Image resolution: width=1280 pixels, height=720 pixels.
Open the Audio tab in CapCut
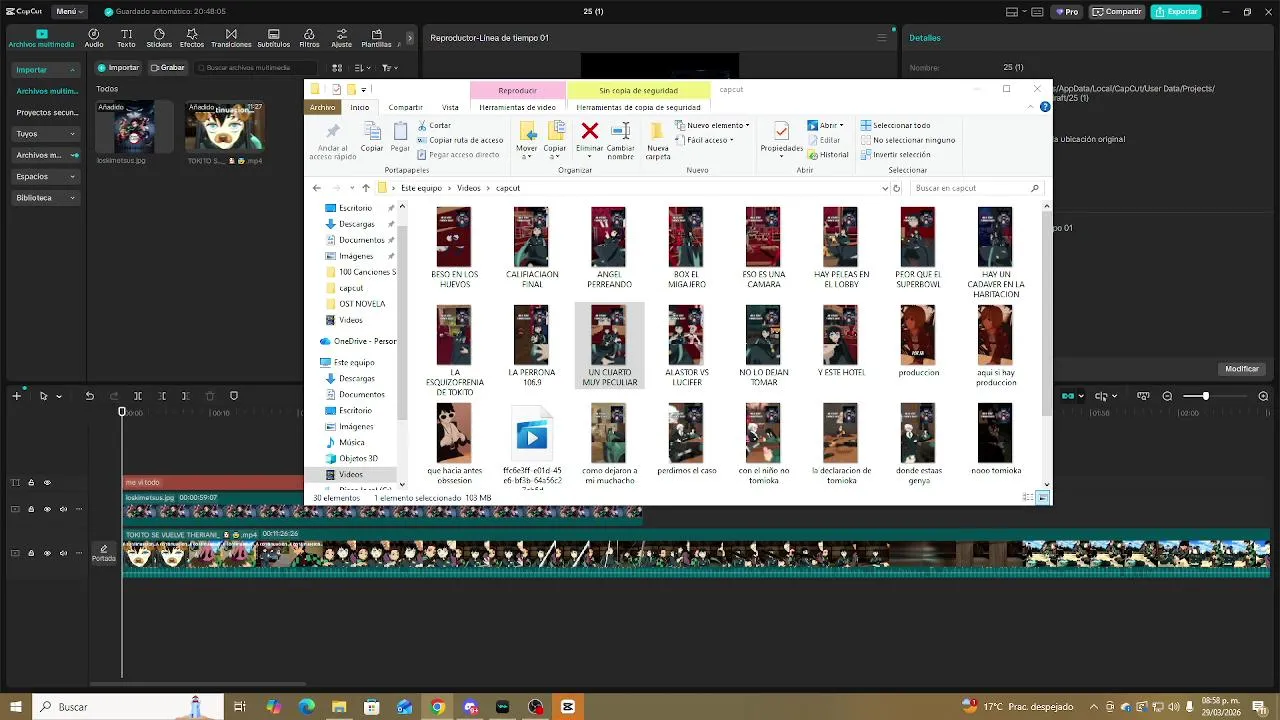point(94,38)
